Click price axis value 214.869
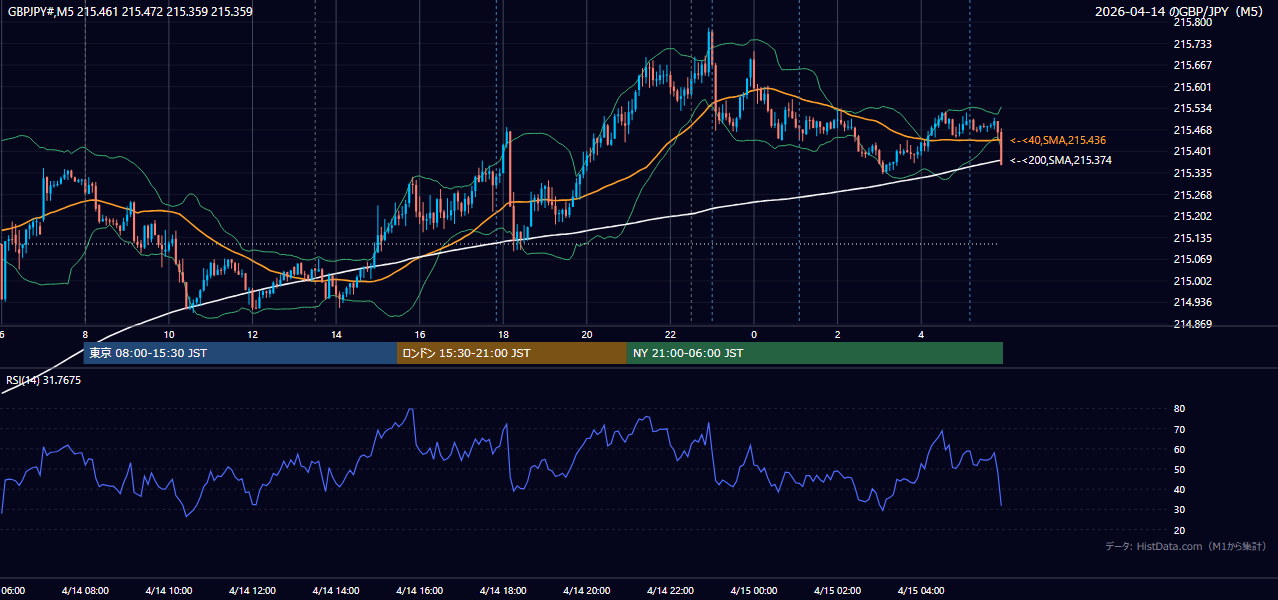This screenshot has width=1278, height=600. 1191,324
